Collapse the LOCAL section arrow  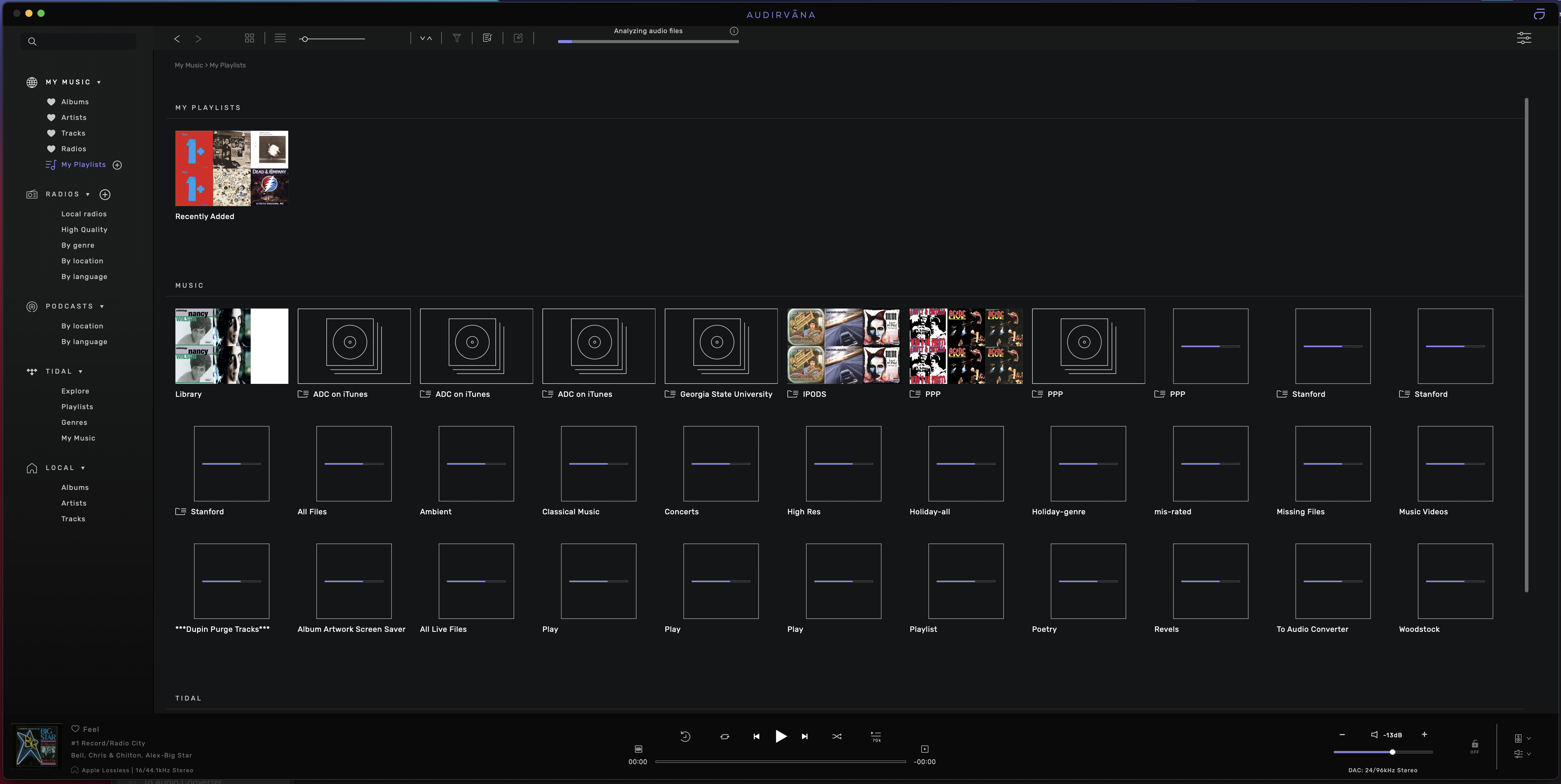pyautogui.click(x=83, y=468)
